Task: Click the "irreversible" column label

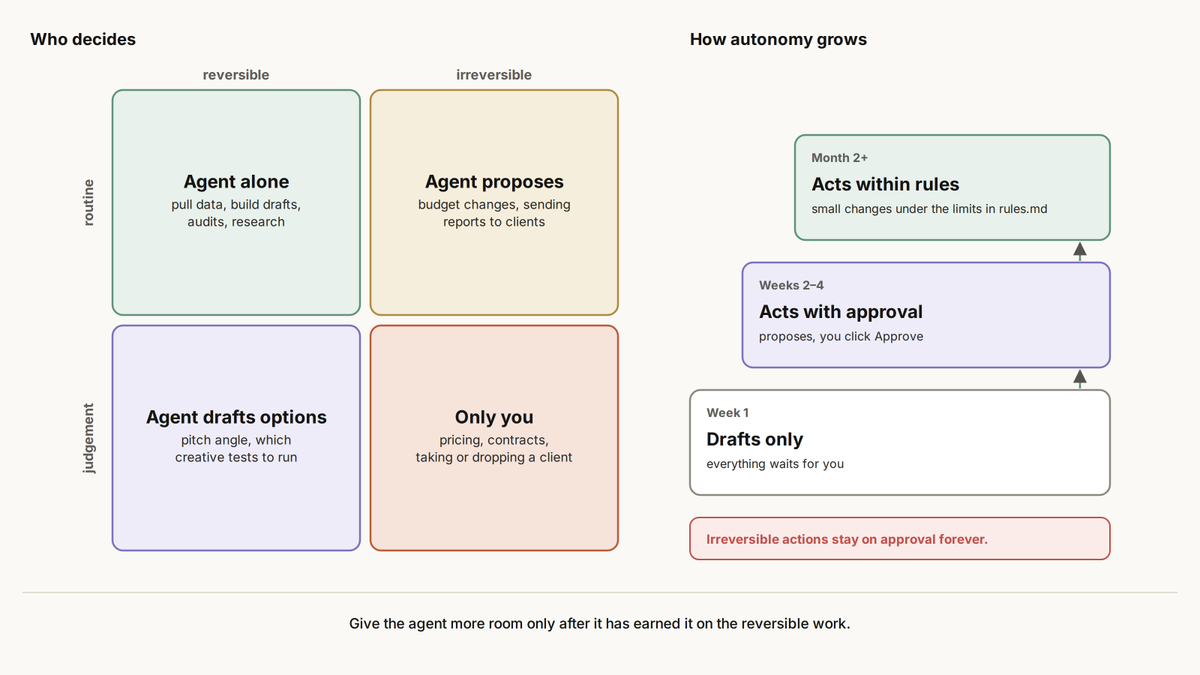Action: click(494, 75)
